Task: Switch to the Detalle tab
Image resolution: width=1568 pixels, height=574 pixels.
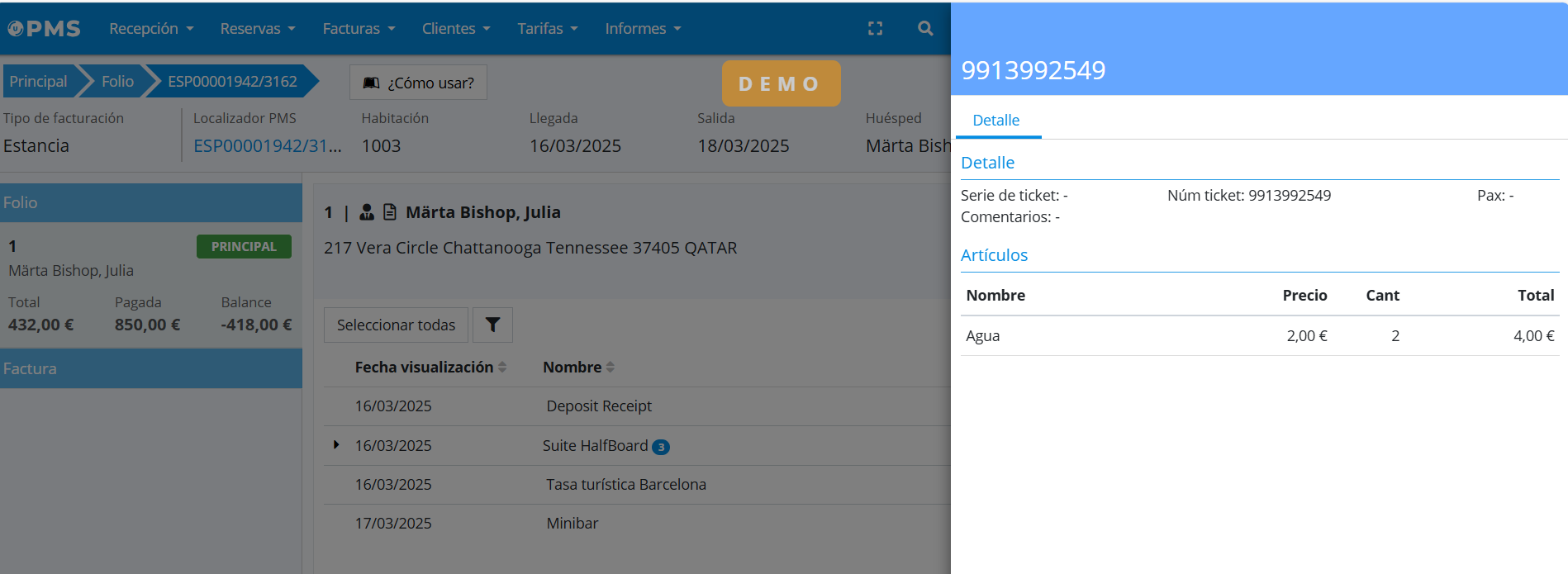Action: click(995, 121)
